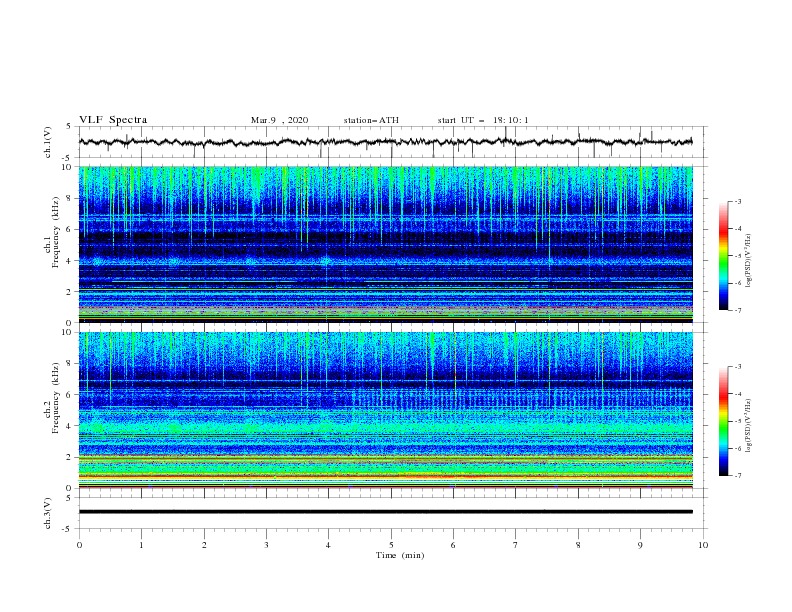Click the "3" tick on the Time axis
This screenshot has width=792, height=612.
pyautogui.click(x=266, y=545)
